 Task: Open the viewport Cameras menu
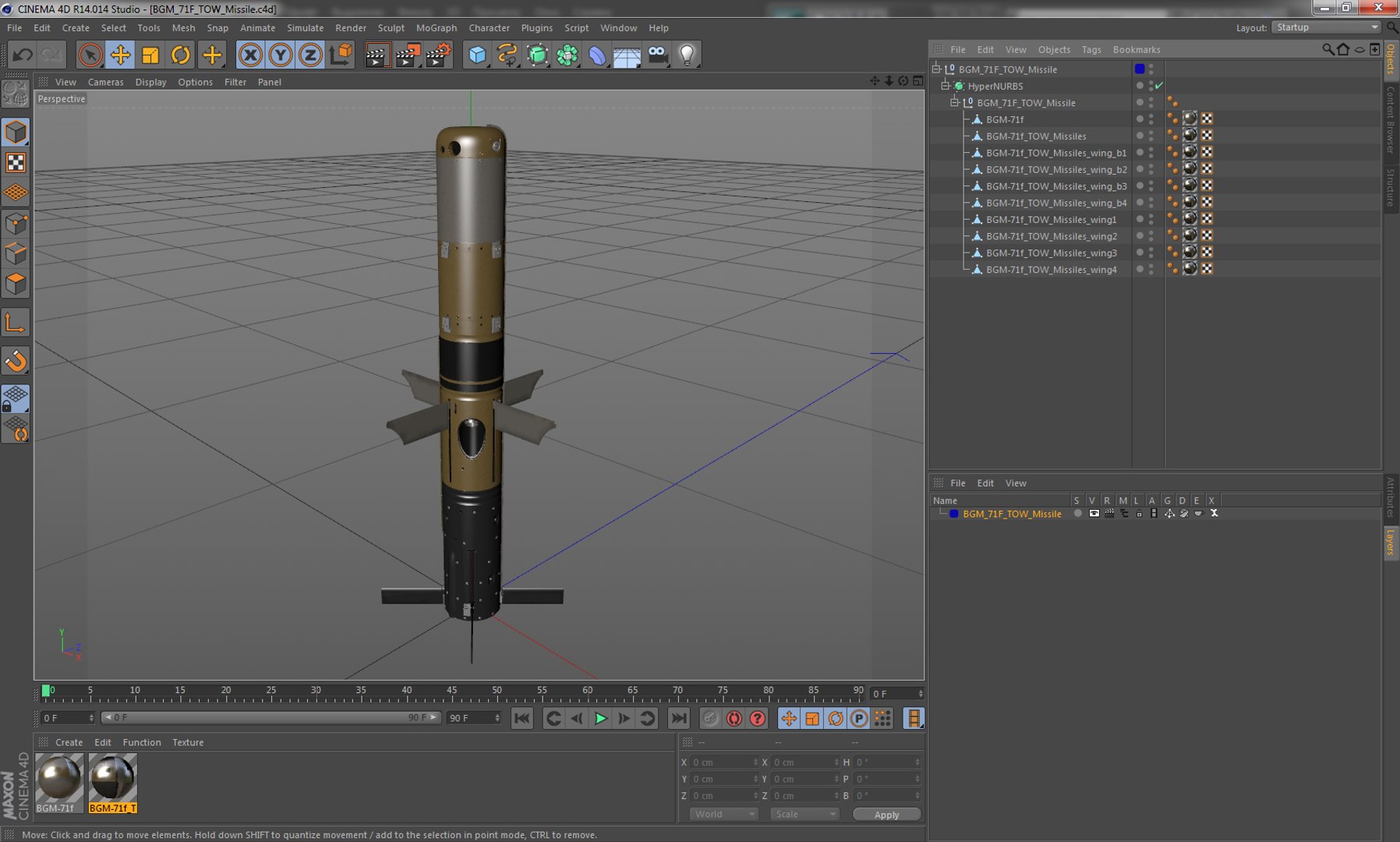pyautogui.click(x=106, y=82)
